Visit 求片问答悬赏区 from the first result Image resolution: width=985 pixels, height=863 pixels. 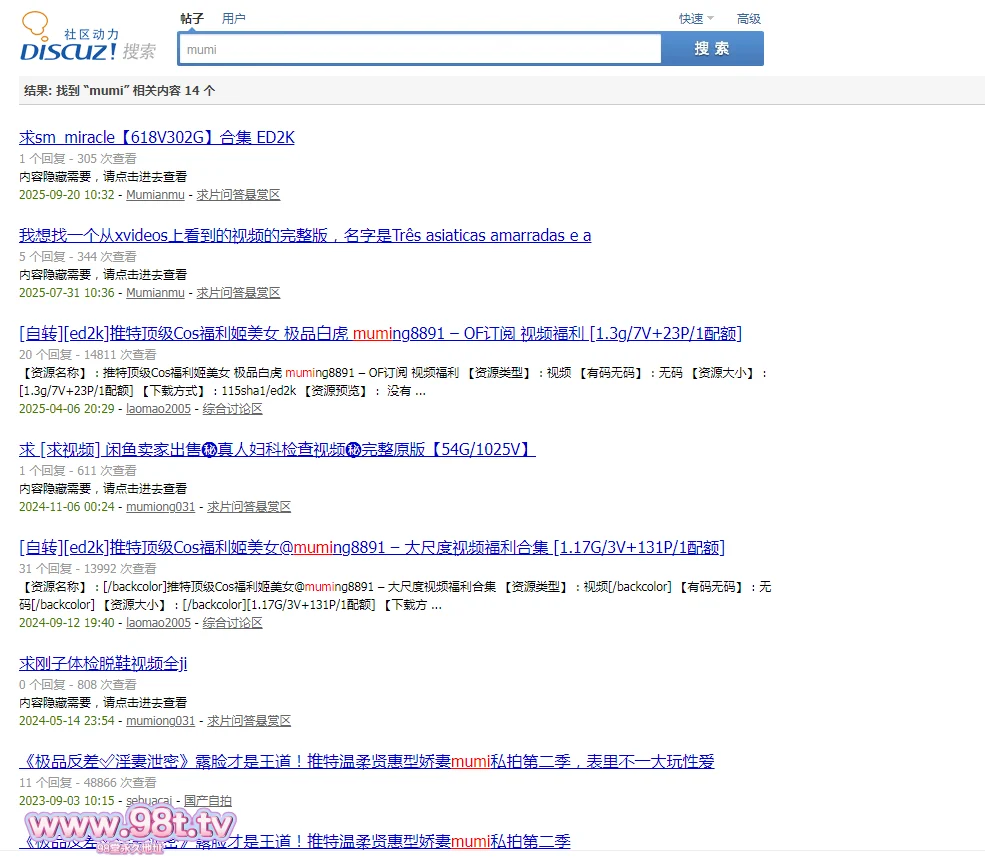tap(238, 195)
